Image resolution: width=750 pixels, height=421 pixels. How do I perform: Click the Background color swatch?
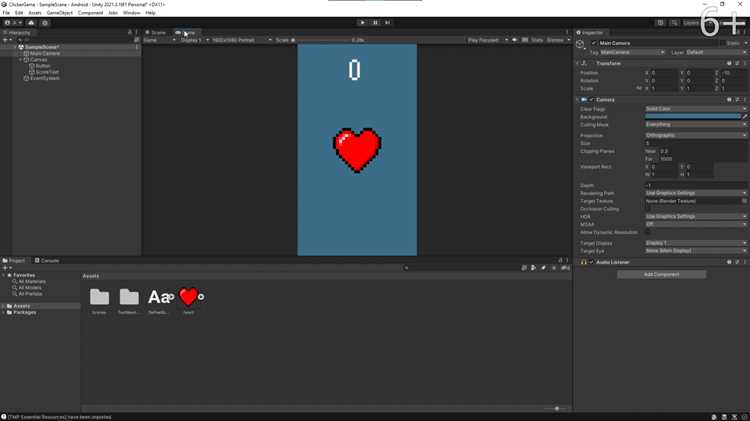pyautogui.click(x=693, y=116)
